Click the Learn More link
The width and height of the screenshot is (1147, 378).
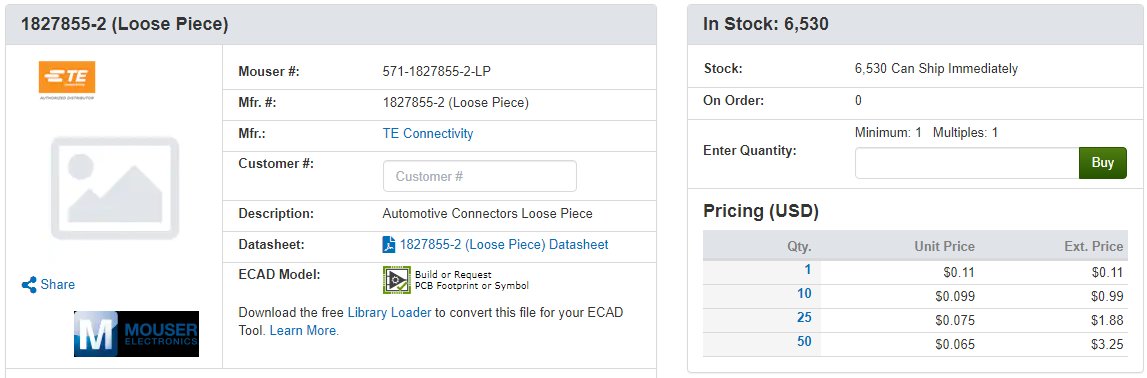[x=304, y=330]
